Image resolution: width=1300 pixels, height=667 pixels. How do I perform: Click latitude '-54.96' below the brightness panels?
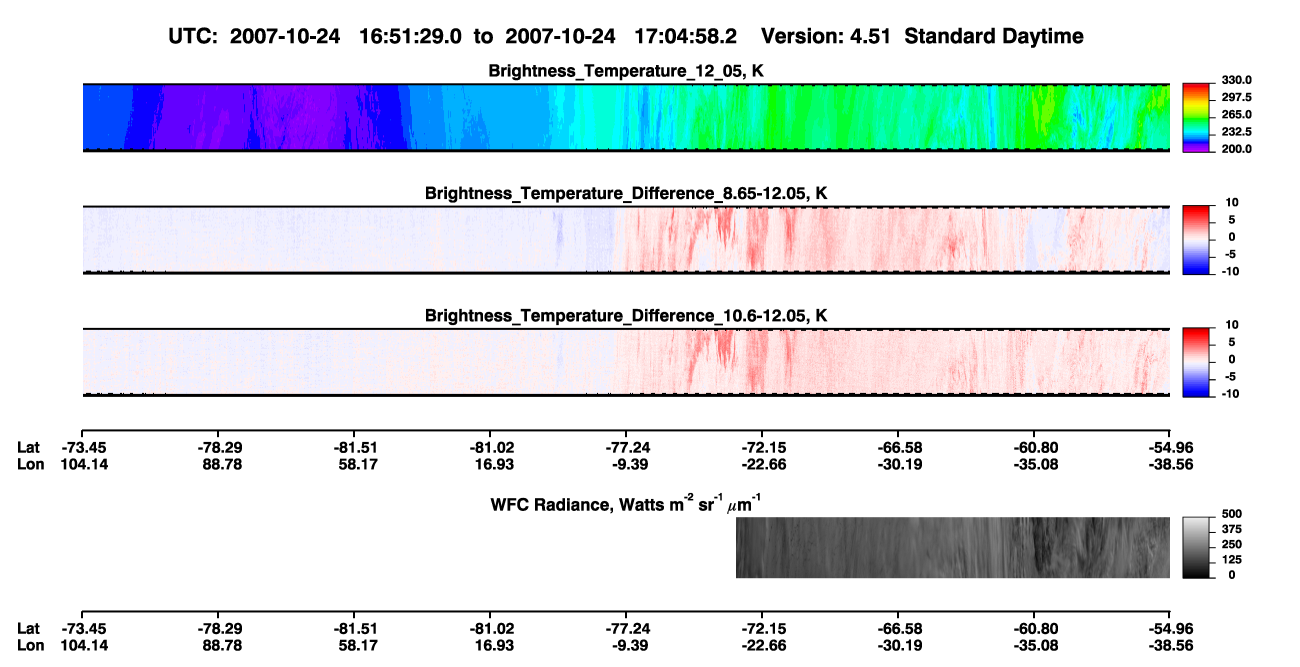click(1171, 447)
